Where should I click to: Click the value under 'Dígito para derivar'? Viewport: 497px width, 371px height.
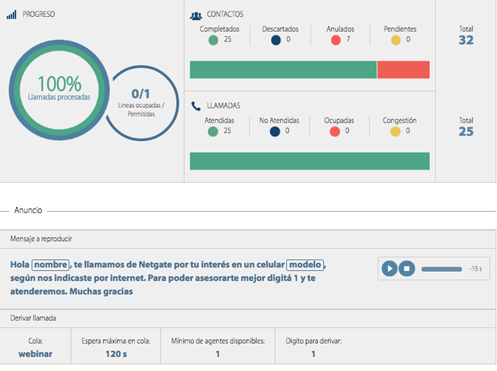[313, 354]
